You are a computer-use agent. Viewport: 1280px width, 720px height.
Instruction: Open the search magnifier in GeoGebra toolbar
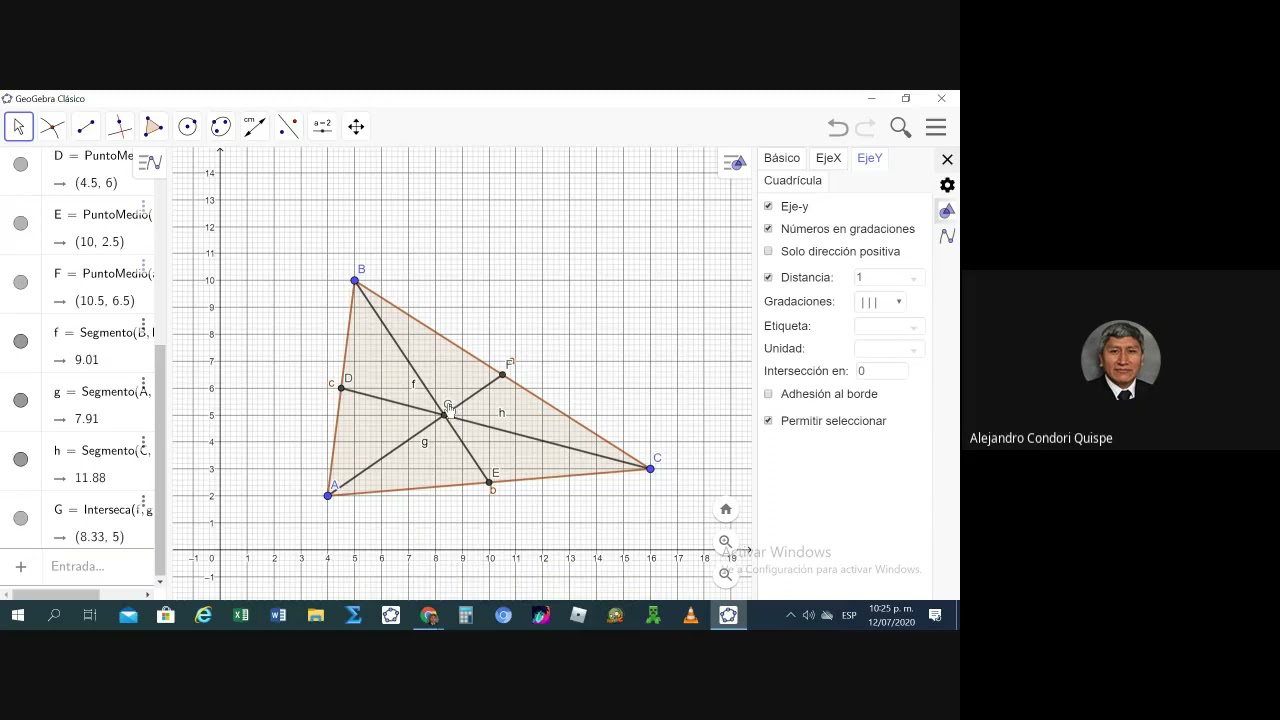(x=900, y=127)
